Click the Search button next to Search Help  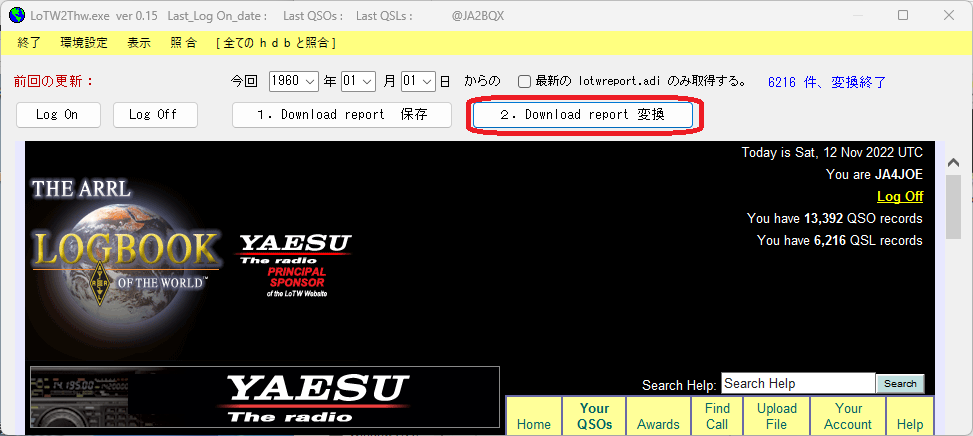tap(900, 383)
